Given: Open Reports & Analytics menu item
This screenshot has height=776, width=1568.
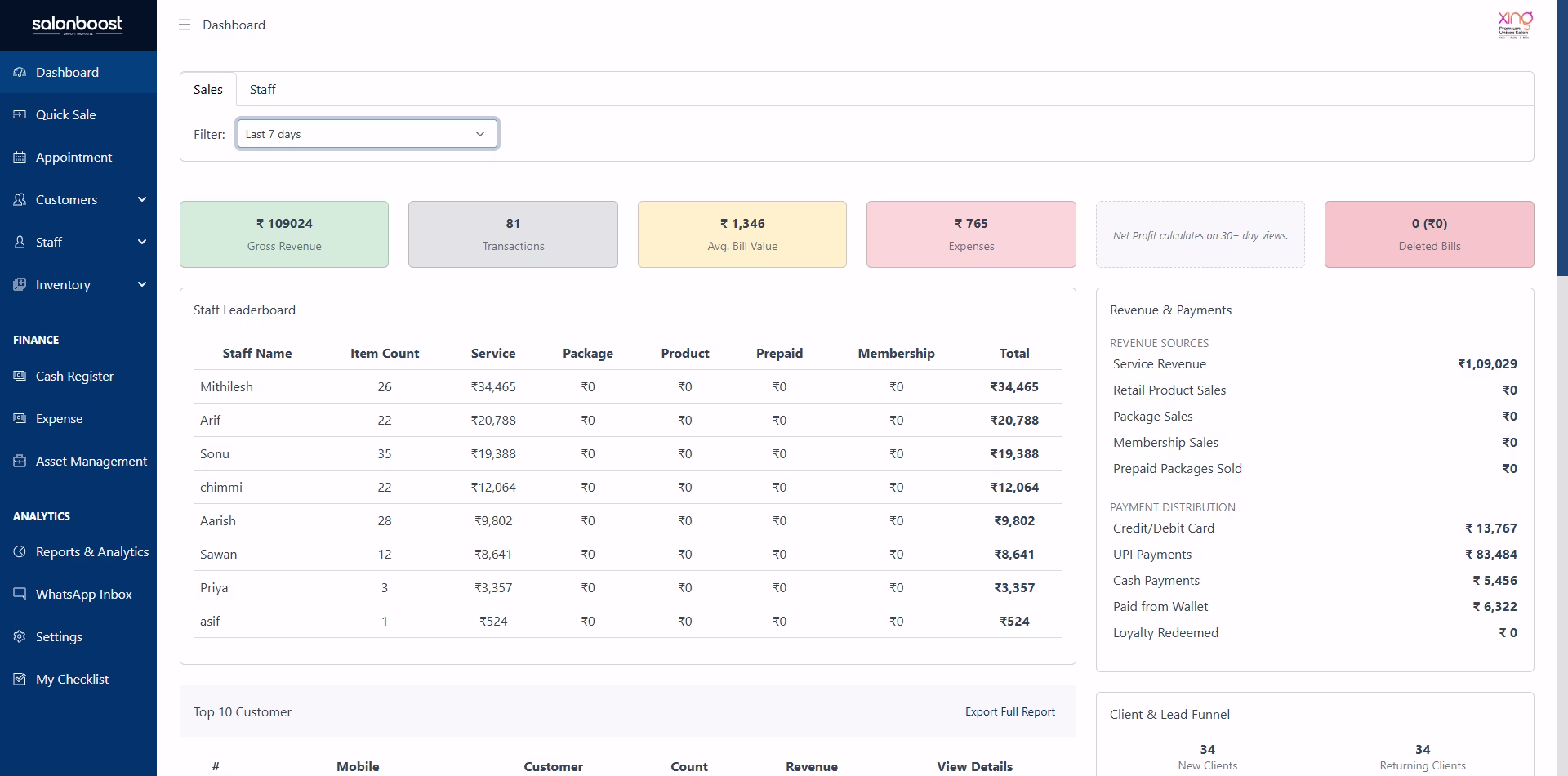Looking at the screenshot, I should [x=78, y=551].
